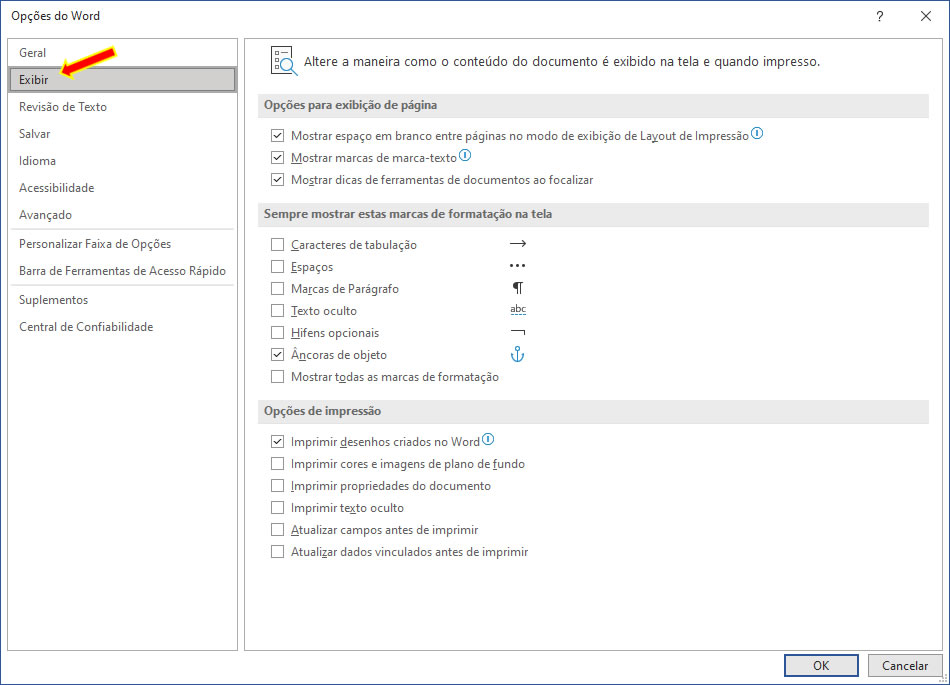Click the optional hyphen symbol
This screenshot has width=950, height=685.
(518, 332)
